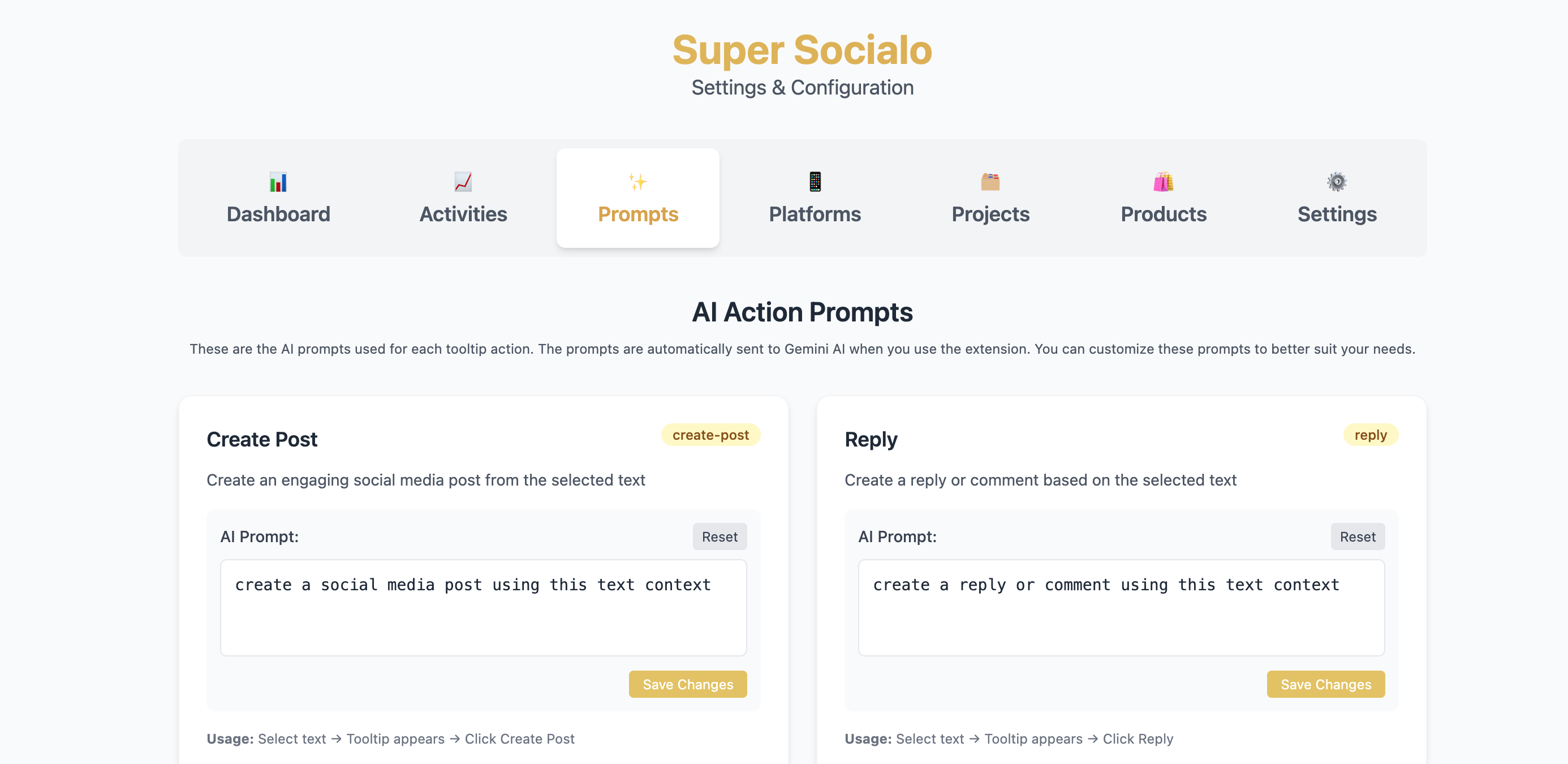Screen dimensions: 1568x764
Task: Click the Settings gear icon
Action: tap(1337, 182)
